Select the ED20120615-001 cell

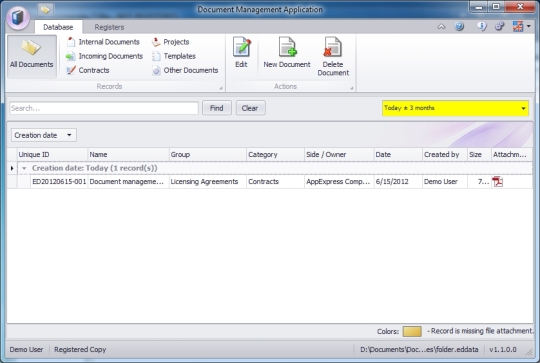click(x=59, y=182)
